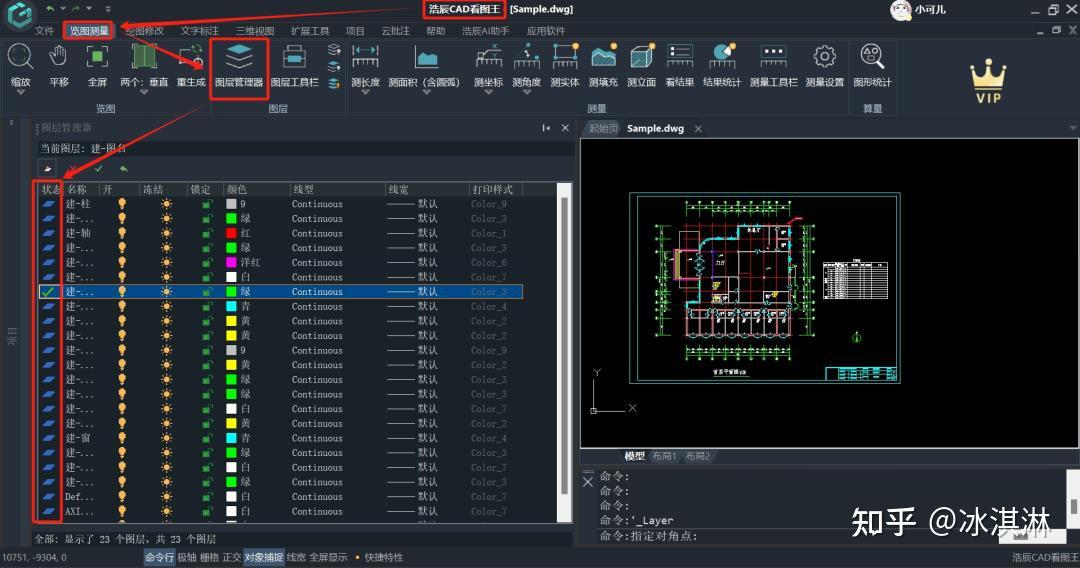
Task: Open the 图层管理器 layer manager
Action: click(x=239, y=65)
